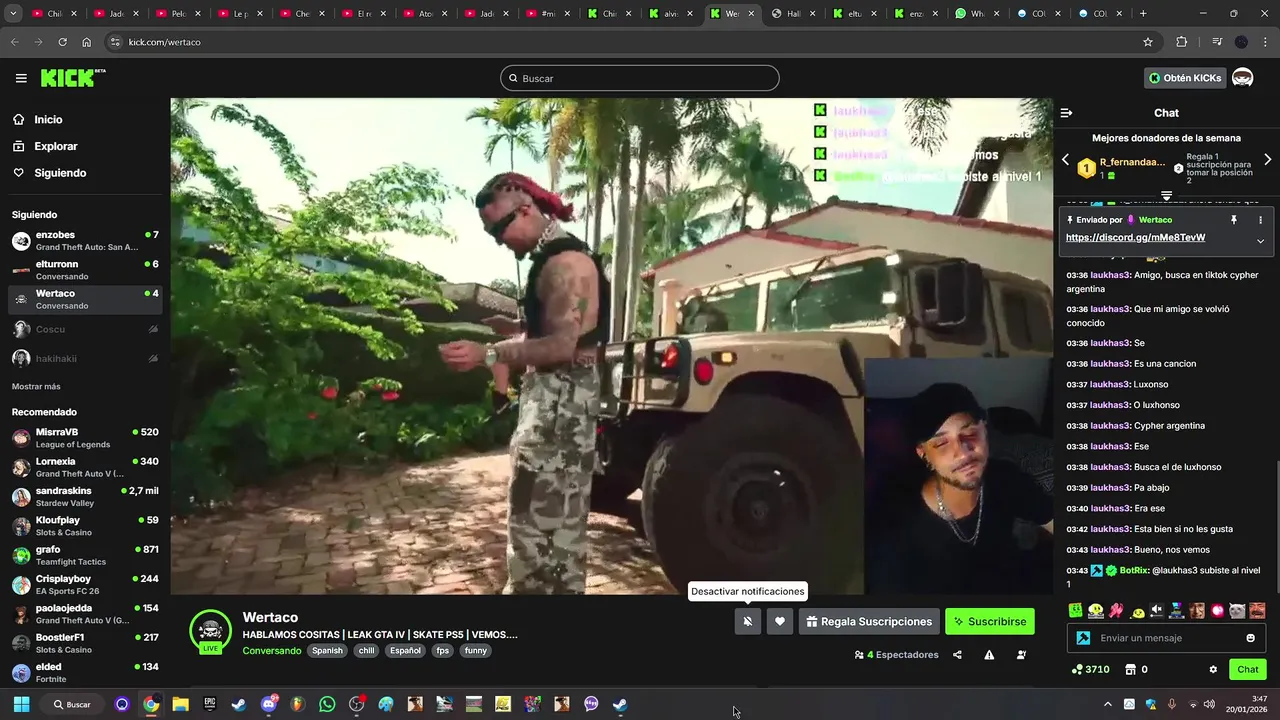Toggle the follow heart button
The image size is (1280, 720).
point(780,621)
